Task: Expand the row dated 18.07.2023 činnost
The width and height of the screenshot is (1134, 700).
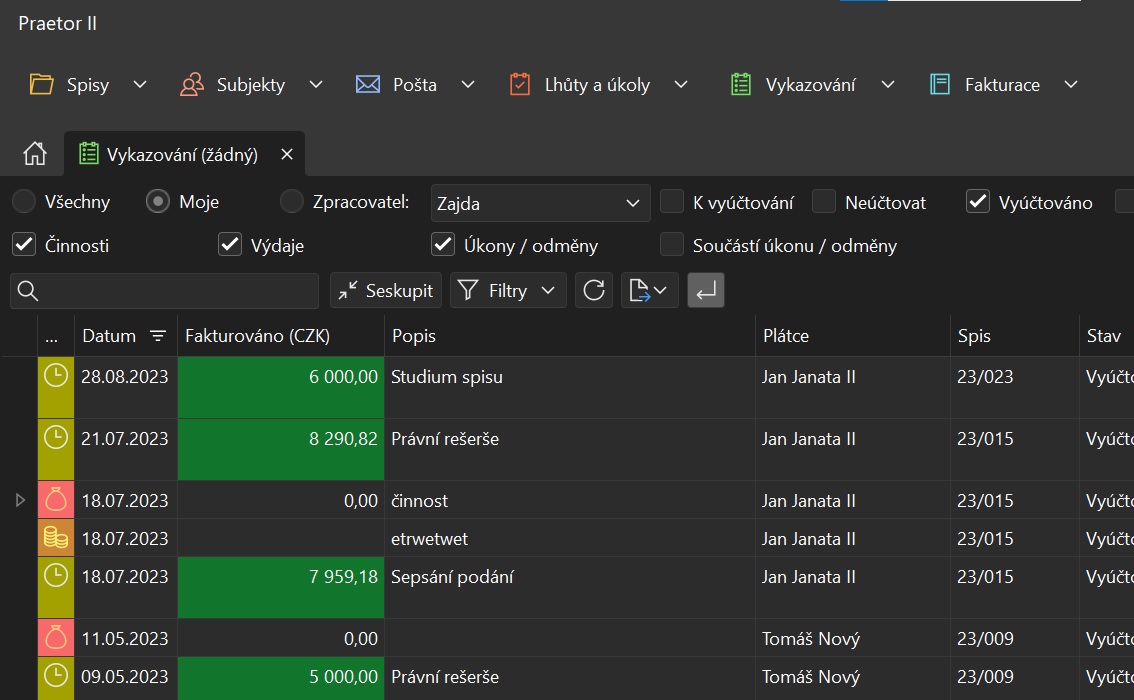Action: (x=20, y=500)
